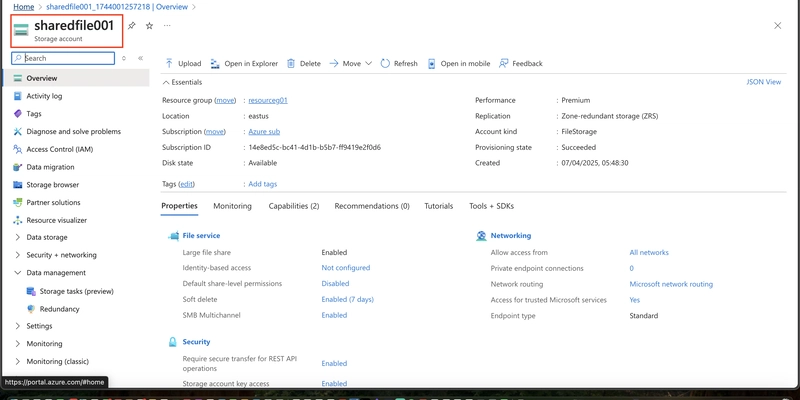Screen dimensions: 800x400
Task: Collapse the left navigation menu
Action: click(x=140, y=58)
